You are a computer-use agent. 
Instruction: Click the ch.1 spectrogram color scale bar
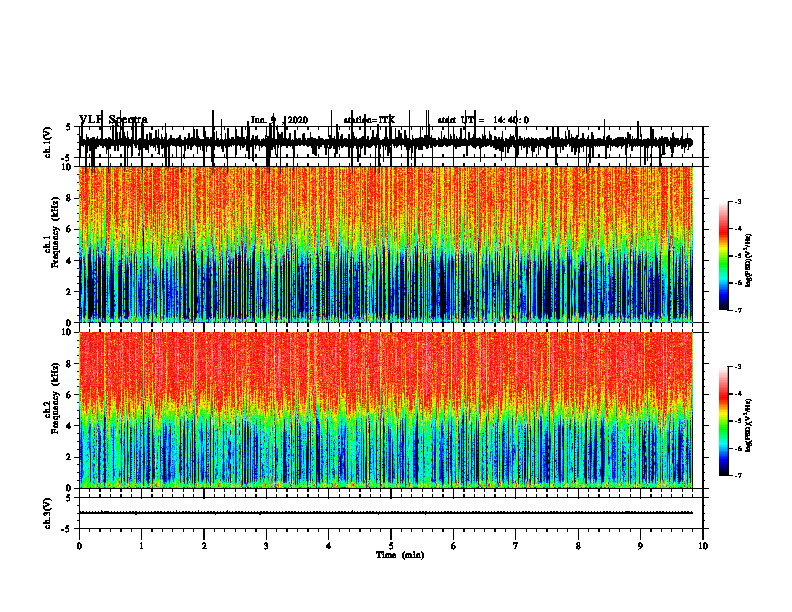pos(723,256)
